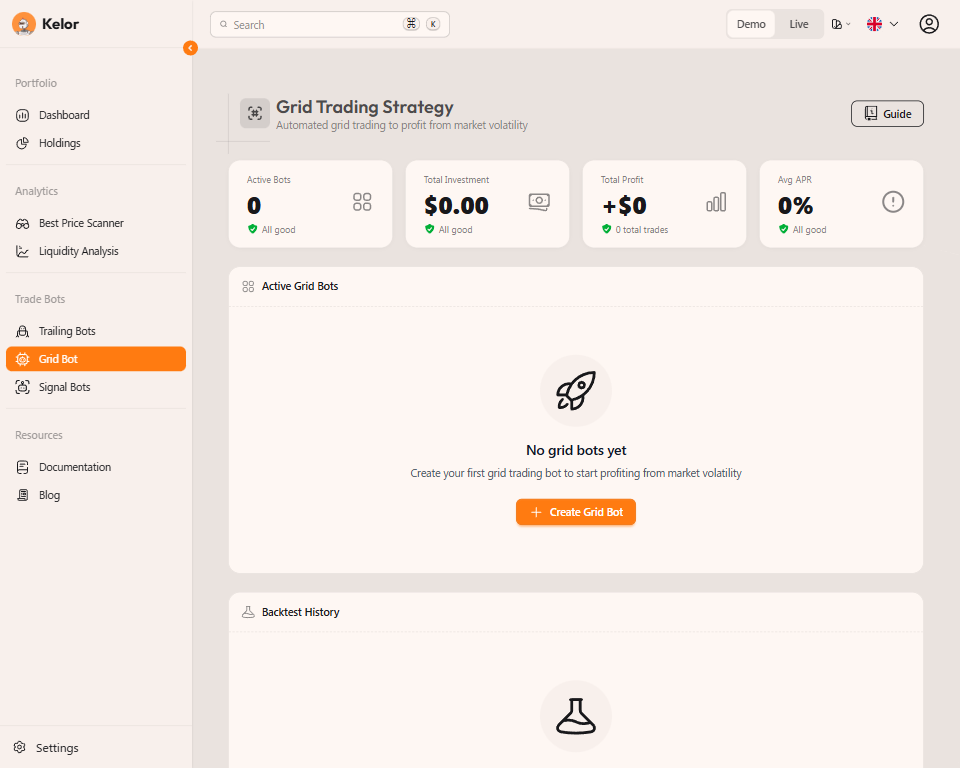Open the language flag dropdown

click(882, 24)
